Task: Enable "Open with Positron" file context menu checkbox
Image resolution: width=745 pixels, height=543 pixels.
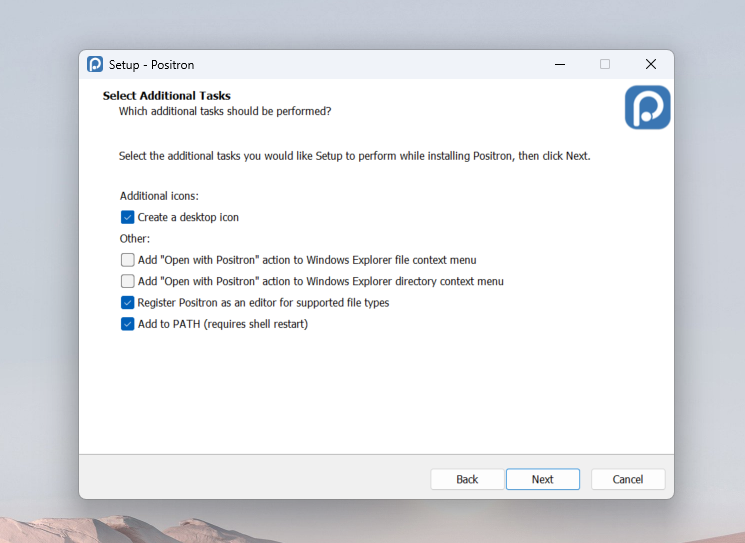Action: click(128, 260)
